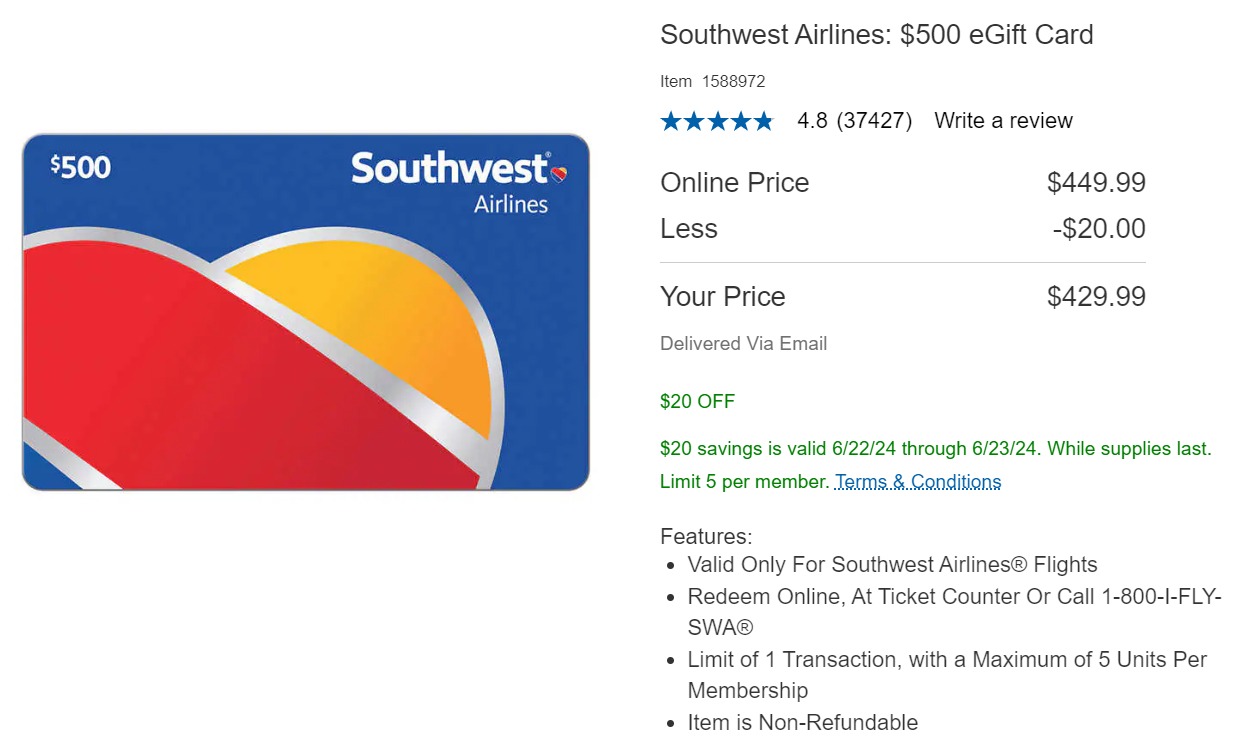Click the large red heart shape on card
This screenshot has width=1251, height=748.
200,380
